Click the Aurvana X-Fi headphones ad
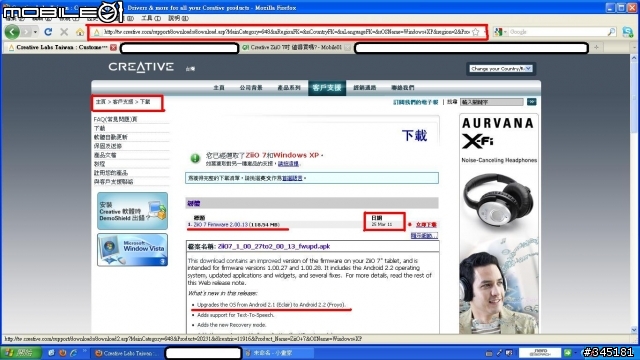Screen dimensions: 640x360 pos(499,224)
